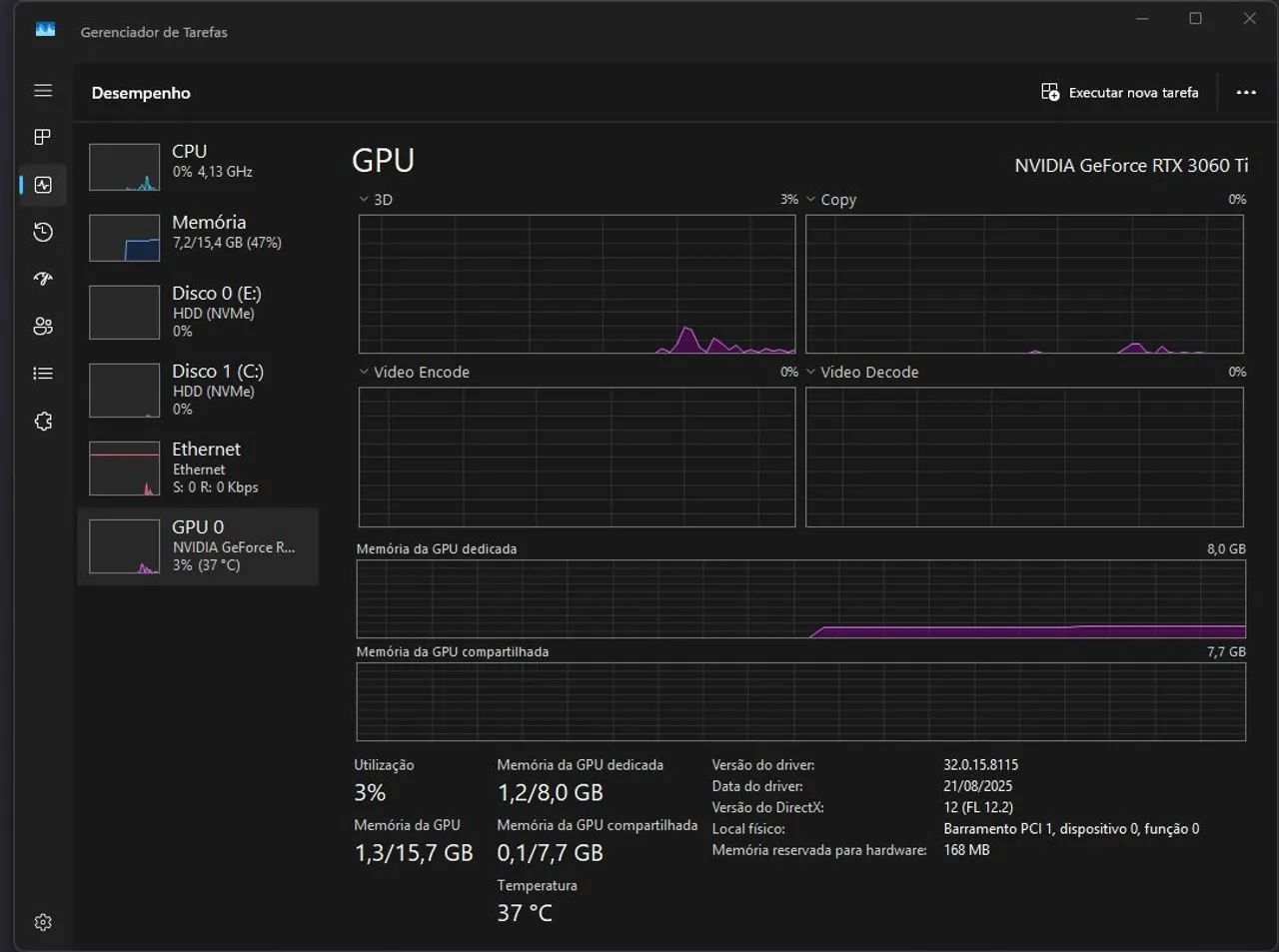Click the three-dots more options button
Screen dimensions: 1279x952
[1245, 93]
